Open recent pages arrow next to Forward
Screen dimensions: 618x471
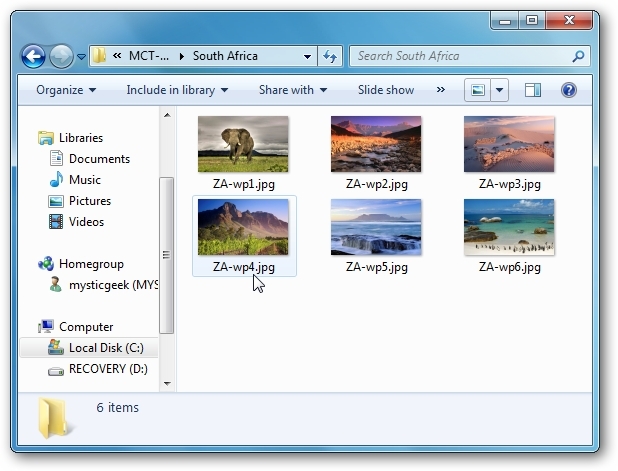point(81,57)
